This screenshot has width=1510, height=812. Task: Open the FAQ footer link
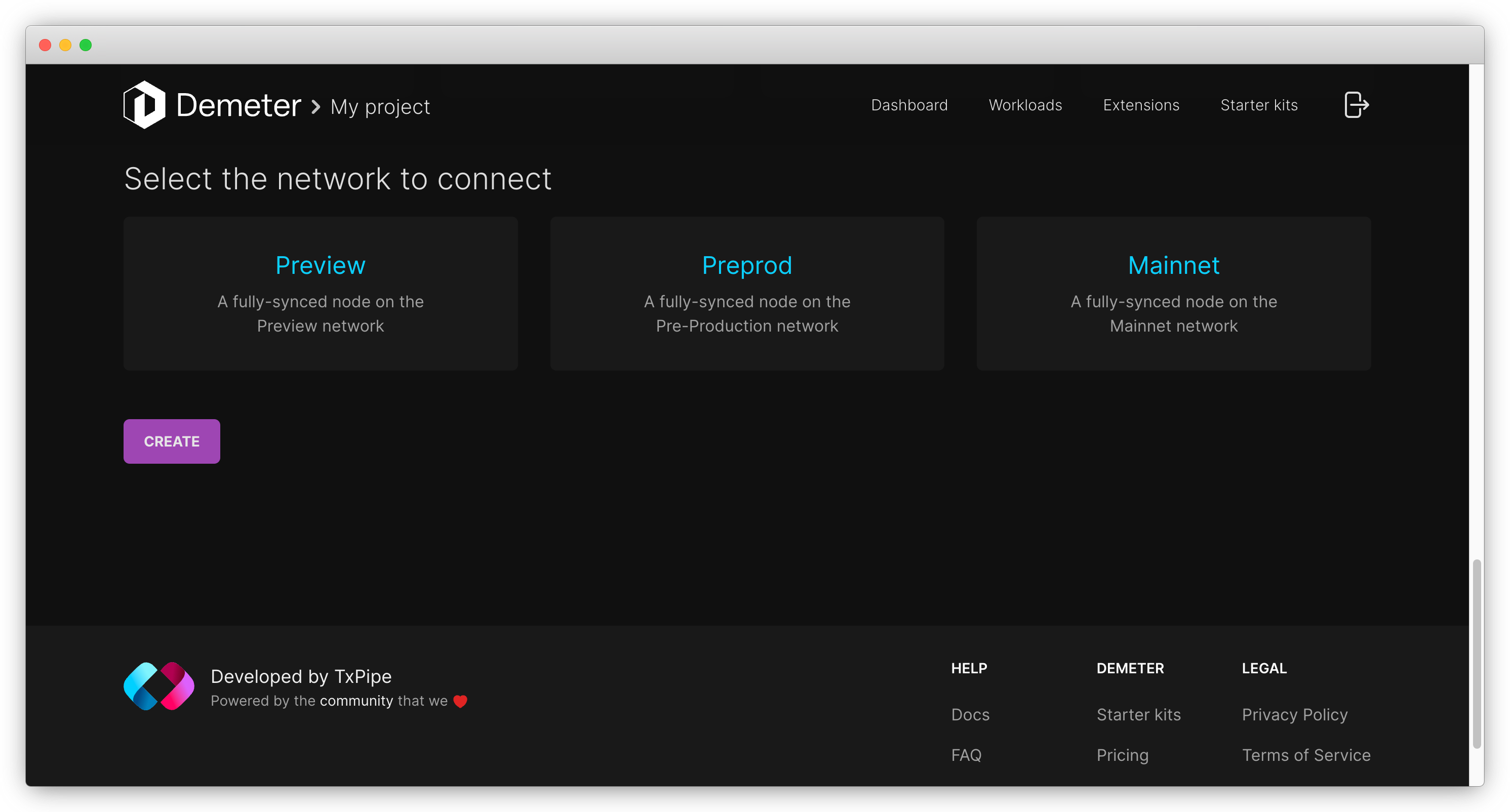click(x=966, y=755)
